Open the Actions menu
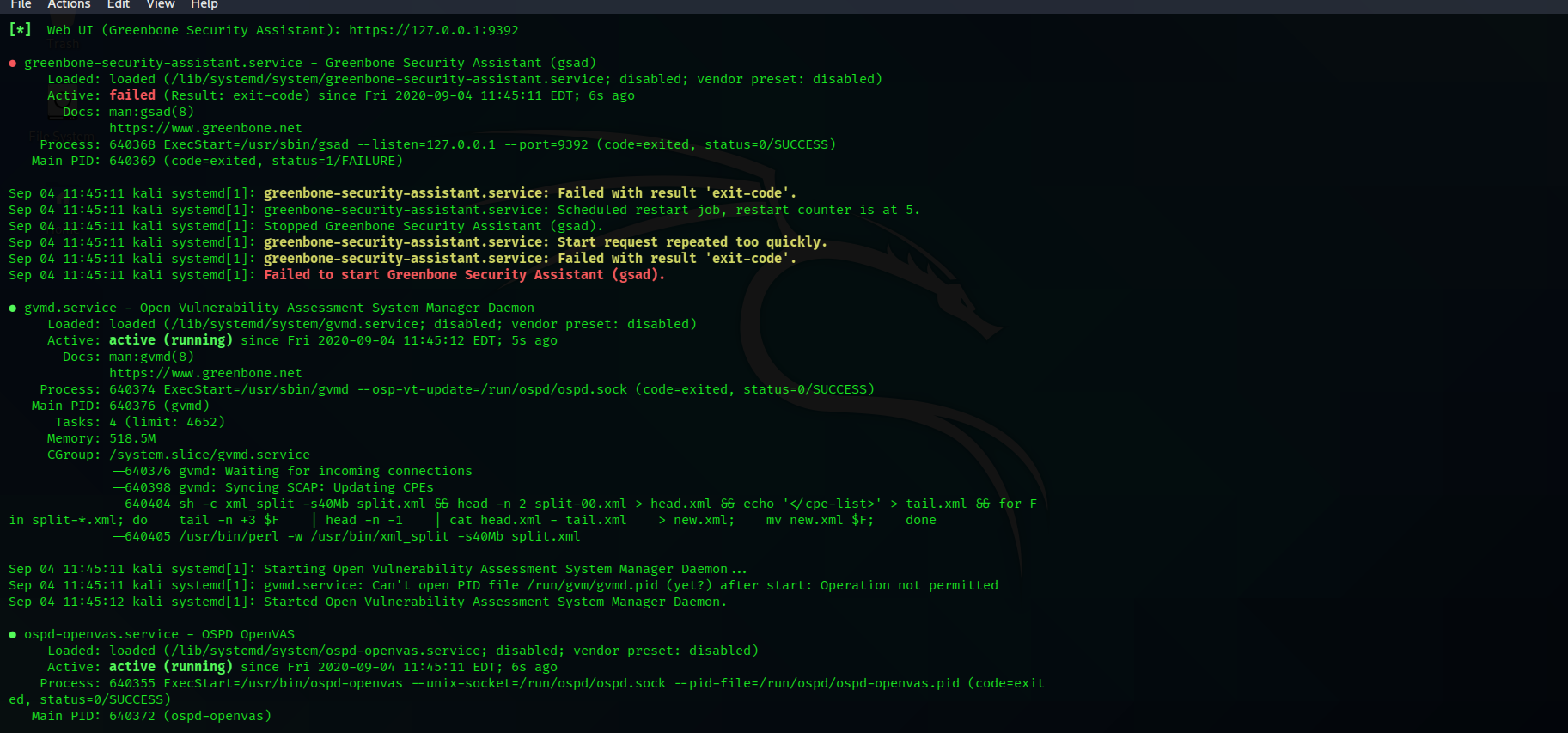1568x733 pixels. point(69,4)
